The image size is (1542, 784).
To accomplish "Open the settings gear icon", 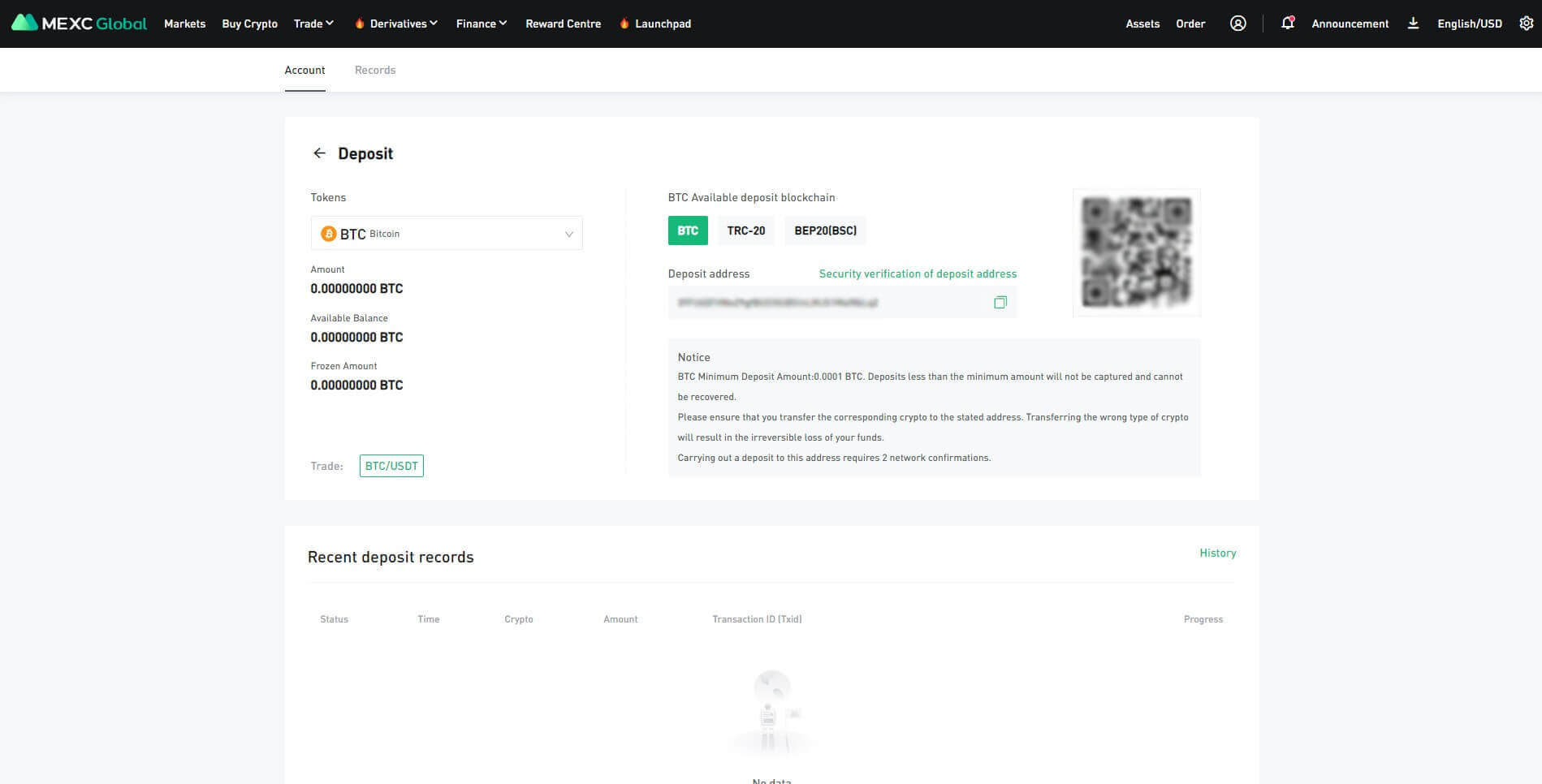I will [1526, 24].
